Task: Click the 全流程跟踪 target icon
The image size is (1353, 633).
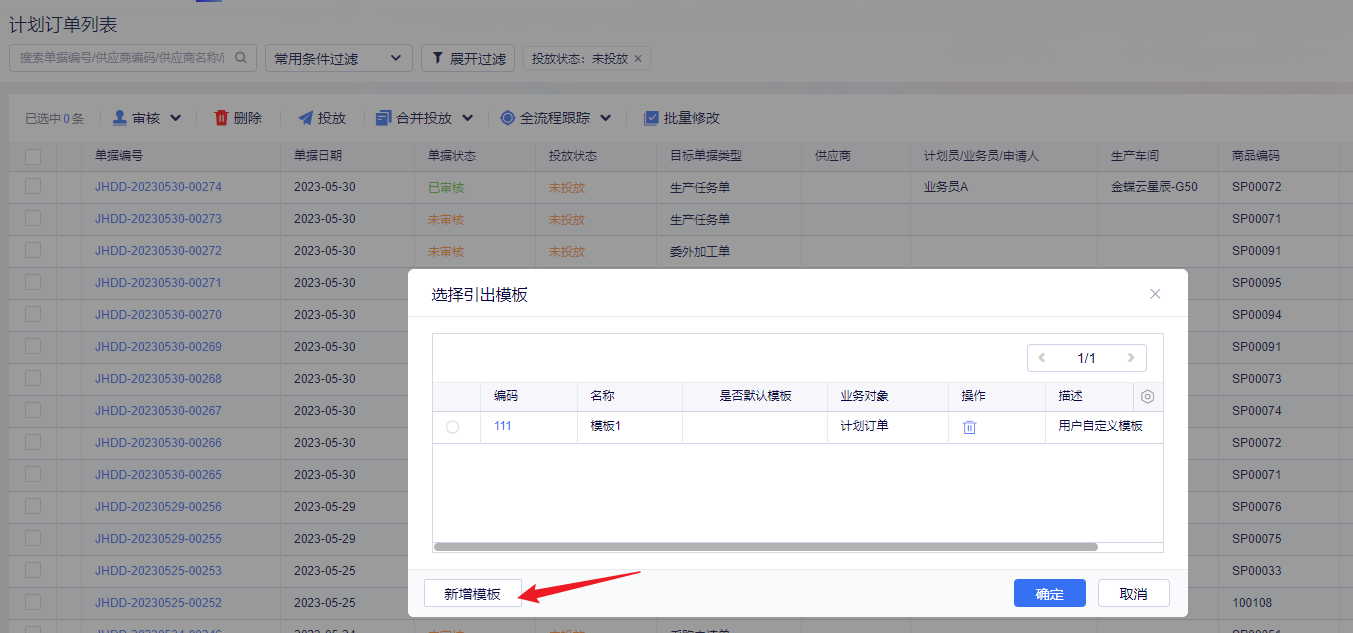Action: [508, 118]
